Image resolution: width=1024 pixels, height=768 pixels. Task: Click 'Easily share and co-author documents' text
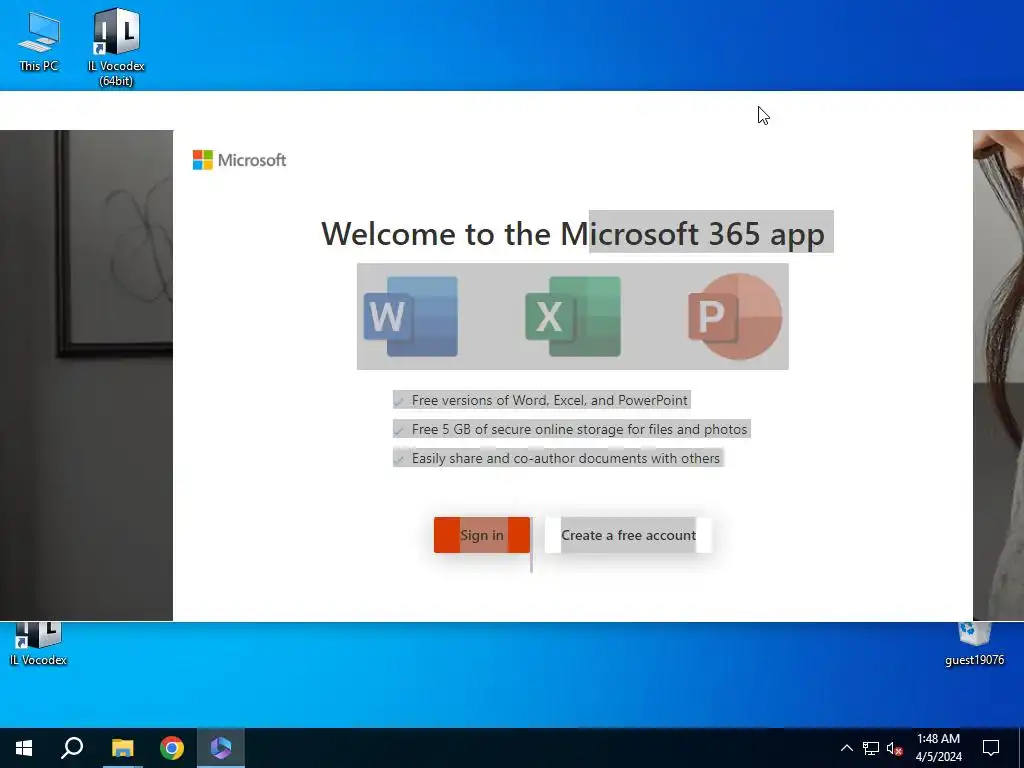point(566,458)
